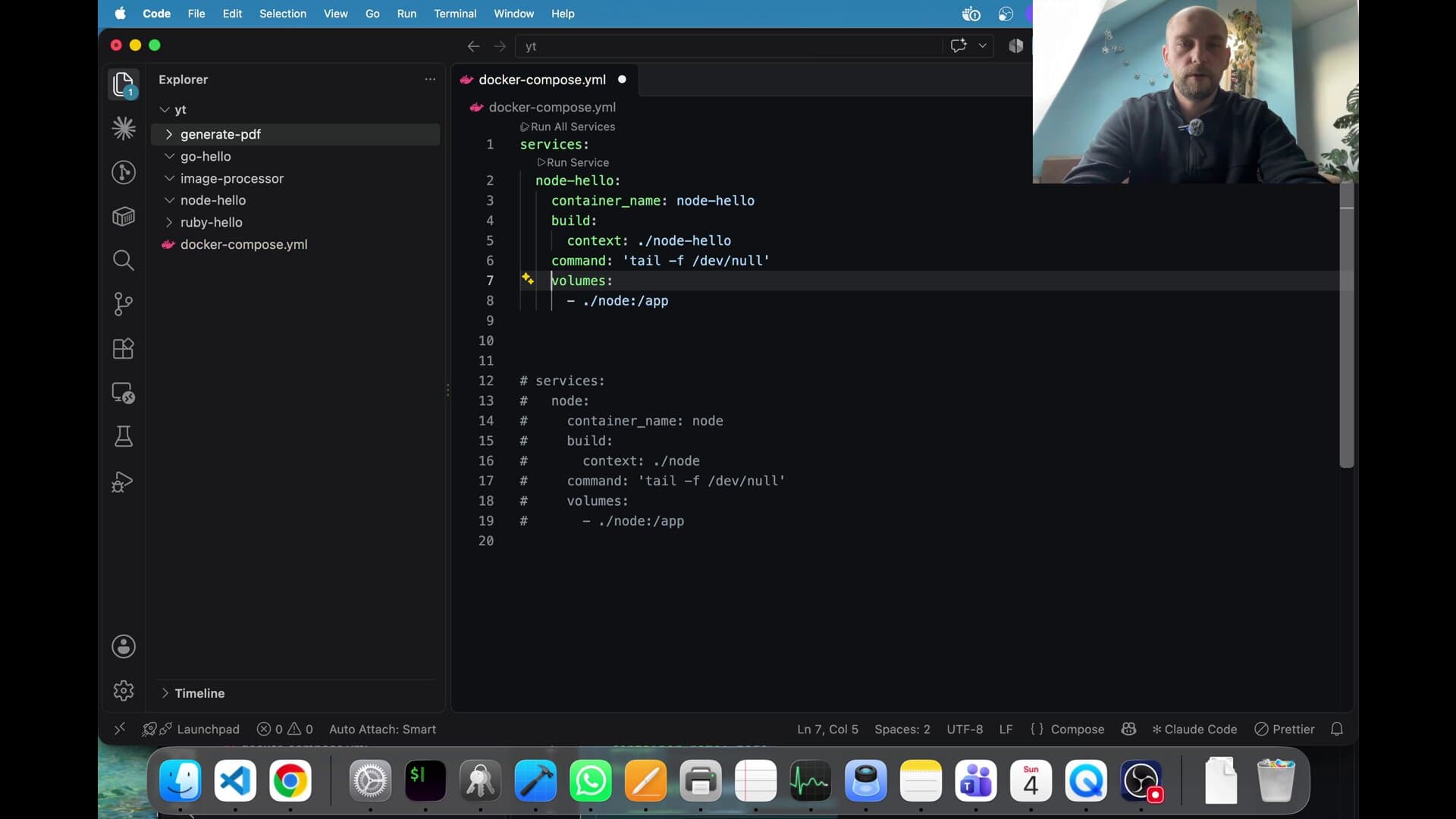The image size is (1456, 819).
Task: Click Claude Code in the status bar
Action: [1194, 729]
